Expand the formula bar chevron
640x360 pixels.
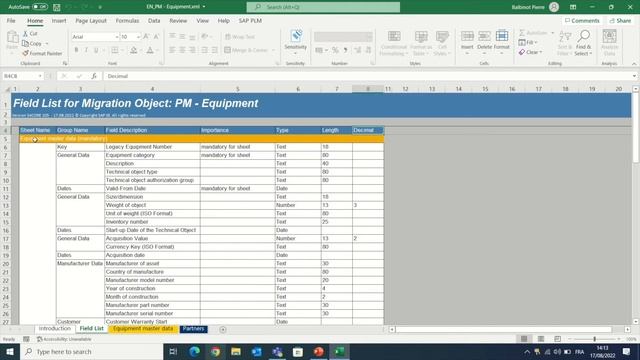pos(634,76)
